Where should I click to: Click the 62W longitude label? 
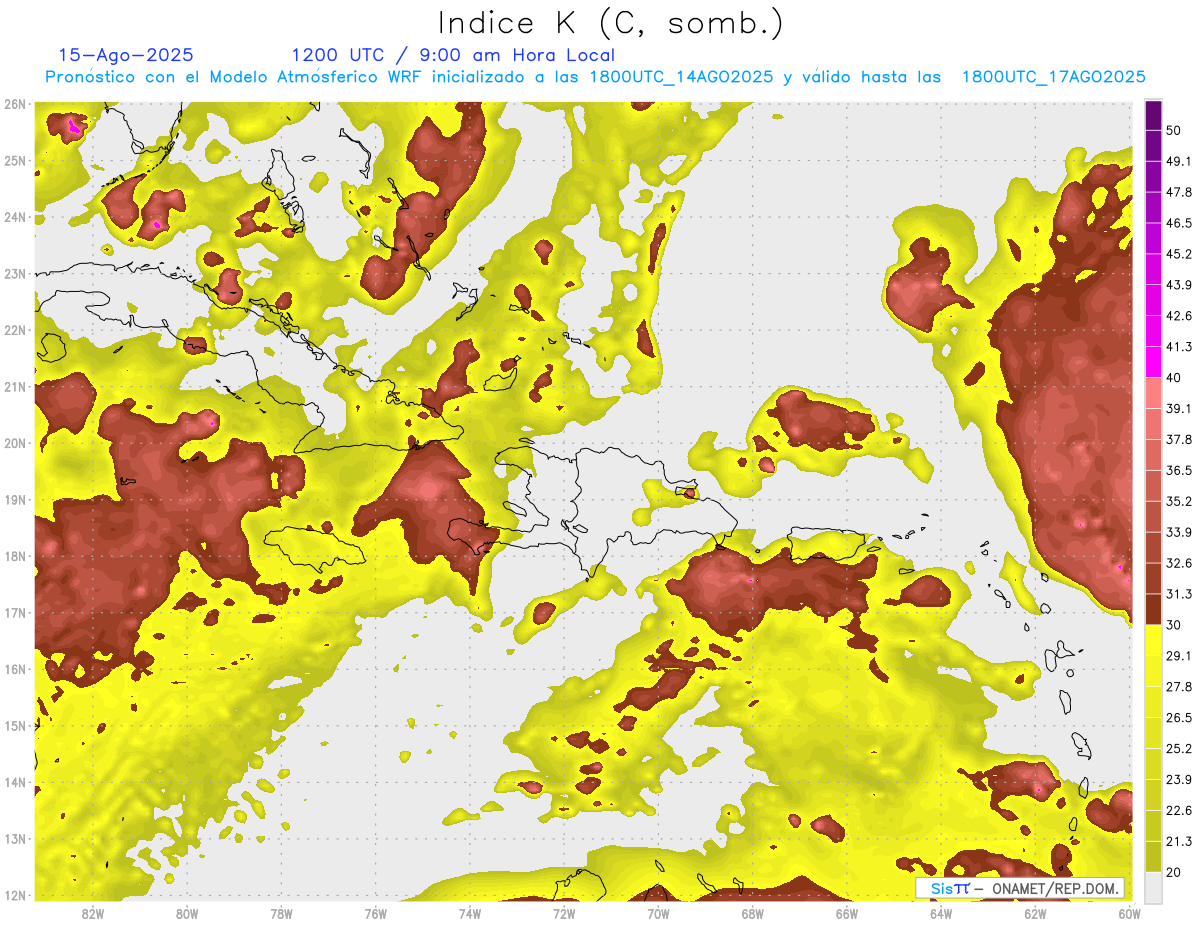tap(1035, 913)
